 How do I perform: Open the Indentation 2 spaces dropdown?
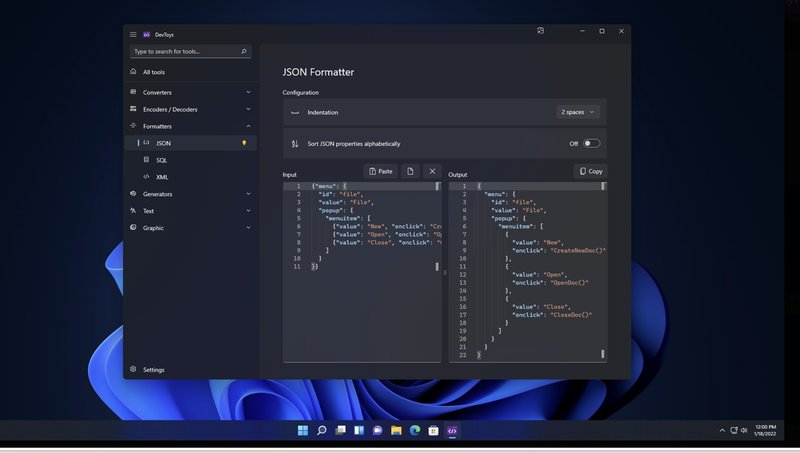[x=578, y=112]
